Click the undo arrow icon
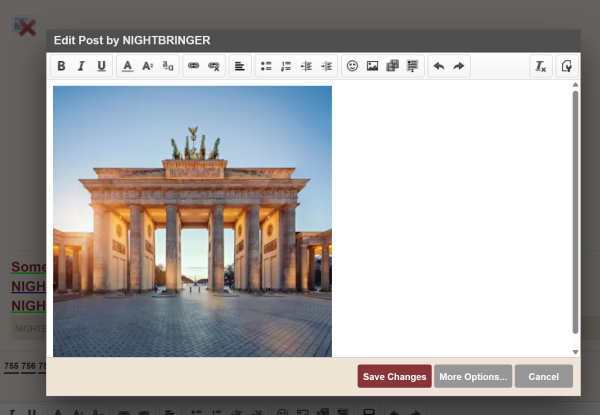 [x=438, y=66]
